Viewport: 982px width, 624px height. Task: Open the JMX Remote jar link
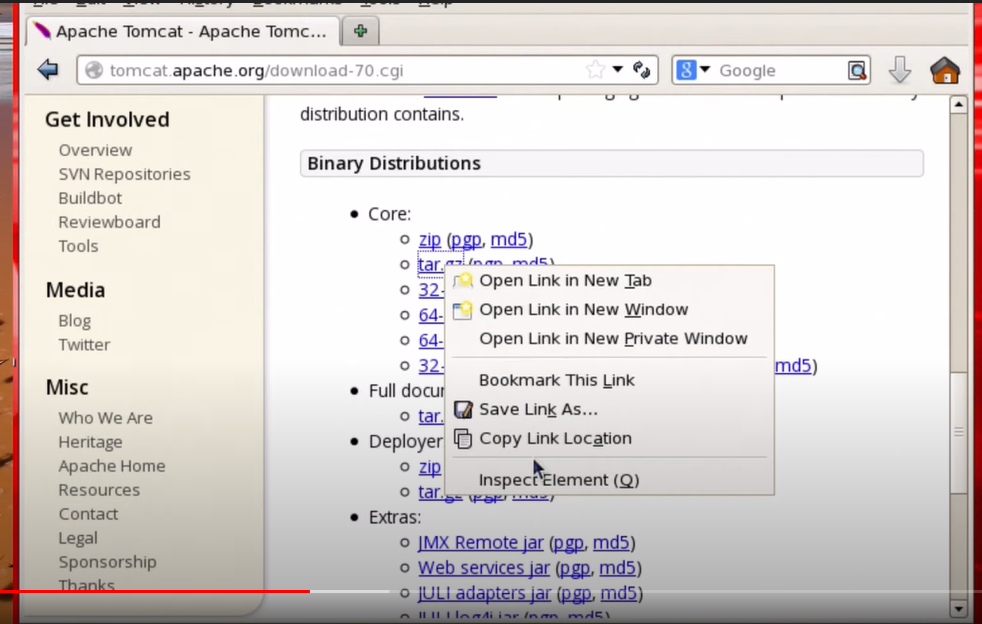coord(481,543)
